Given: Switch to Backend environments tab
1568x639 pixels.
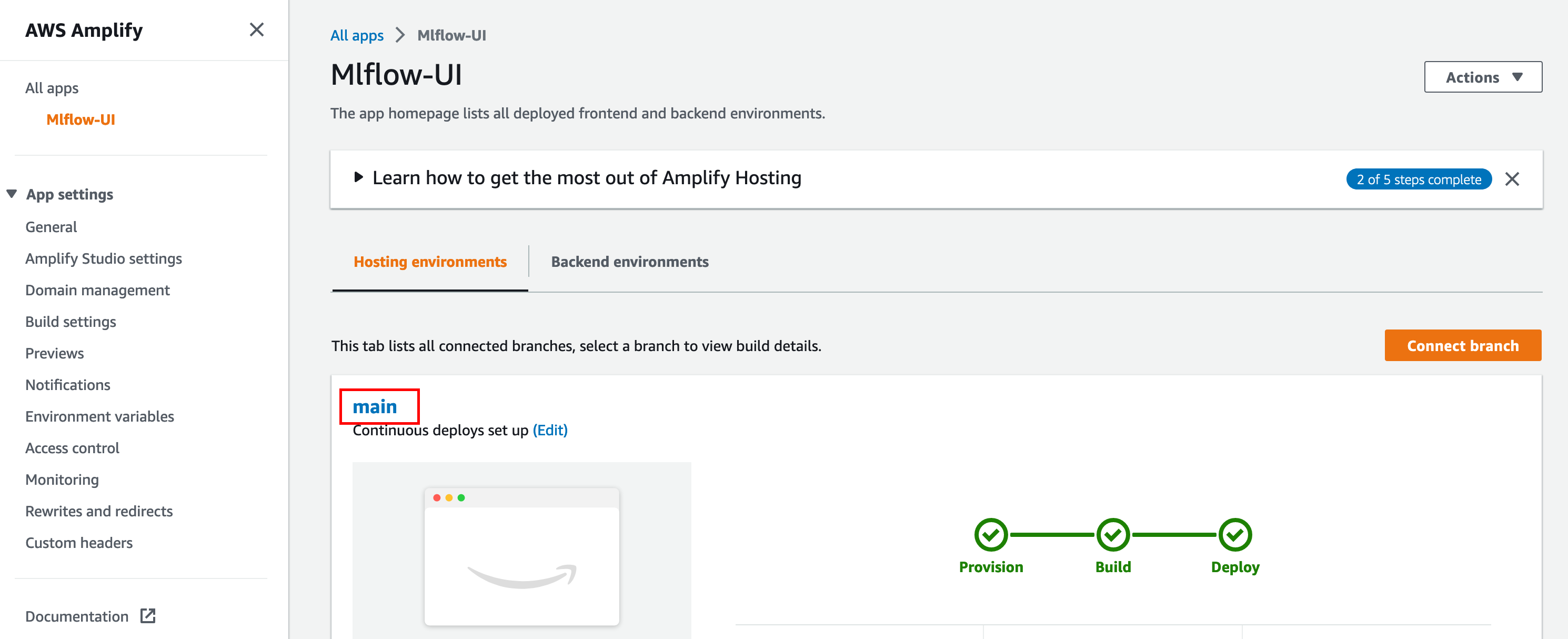Looking at the screenshot, I should (629, 261).
